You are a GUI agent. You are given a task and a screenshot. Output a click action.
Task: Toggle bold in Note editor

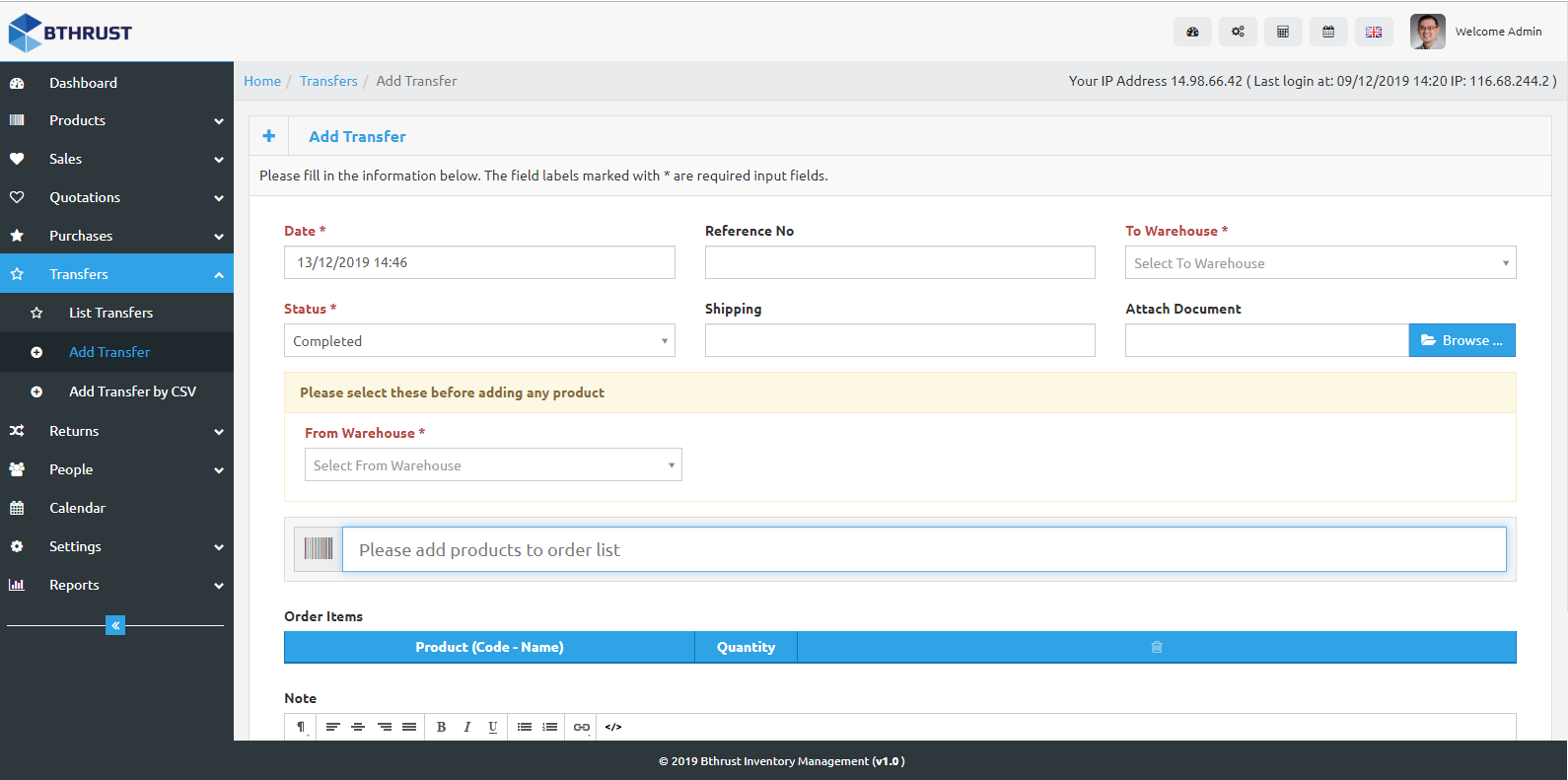[x=441, y=727]
